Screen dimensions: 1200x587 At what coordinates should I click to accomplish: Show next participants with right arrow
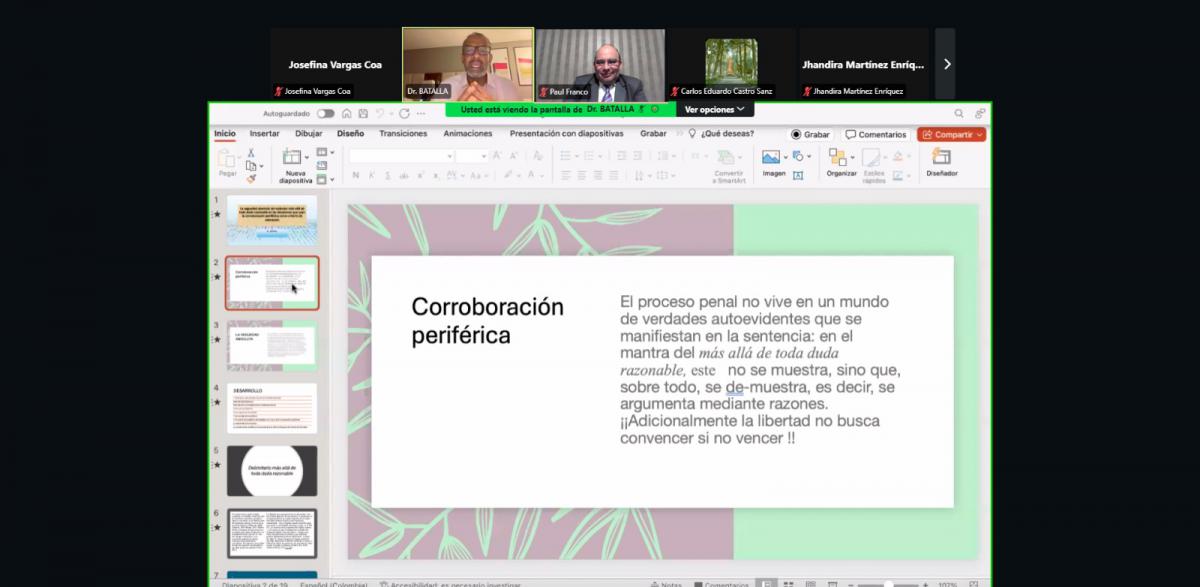click(946, 64)
